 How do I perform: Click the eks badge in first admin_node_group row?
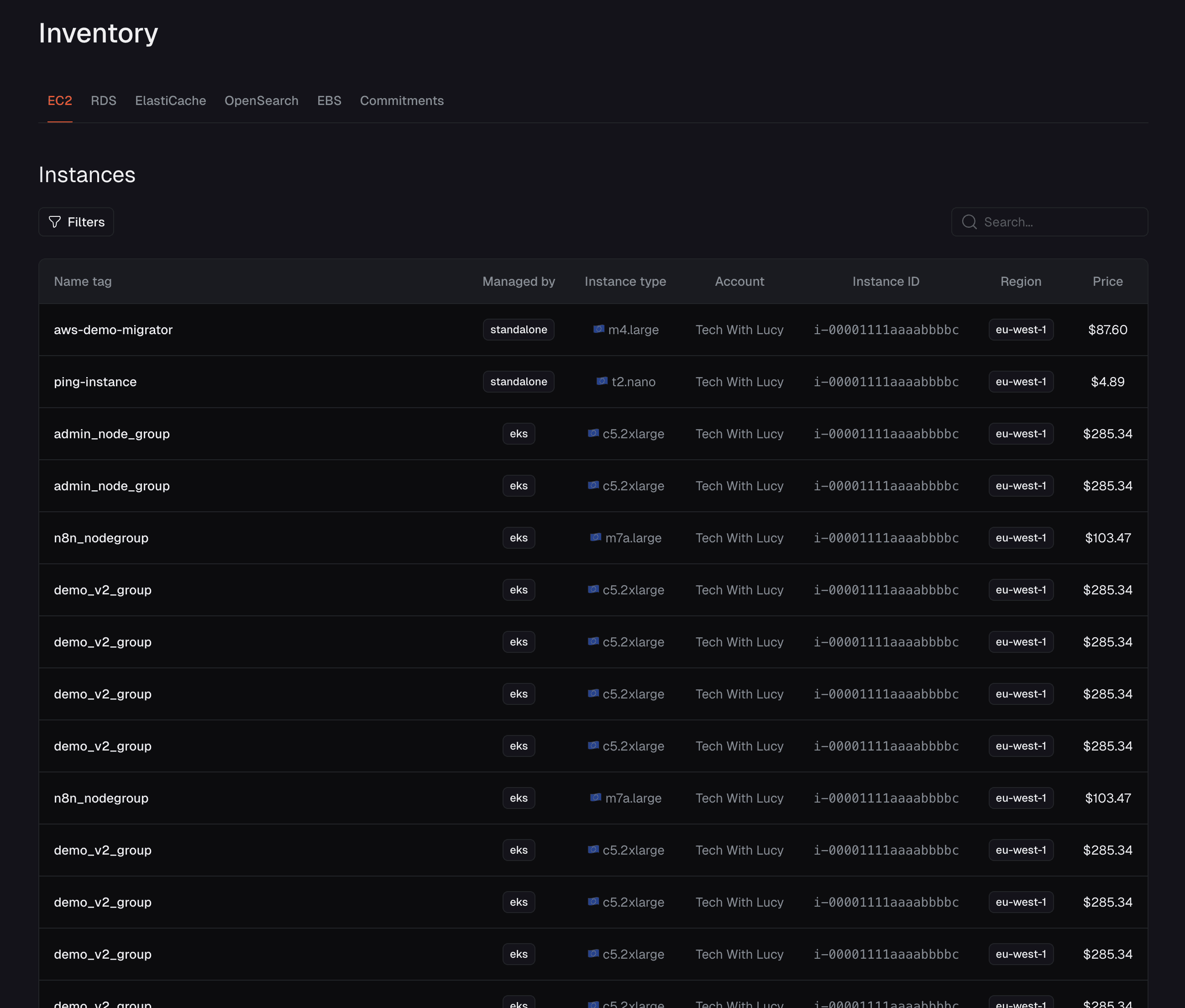click(x=518, y=434)
